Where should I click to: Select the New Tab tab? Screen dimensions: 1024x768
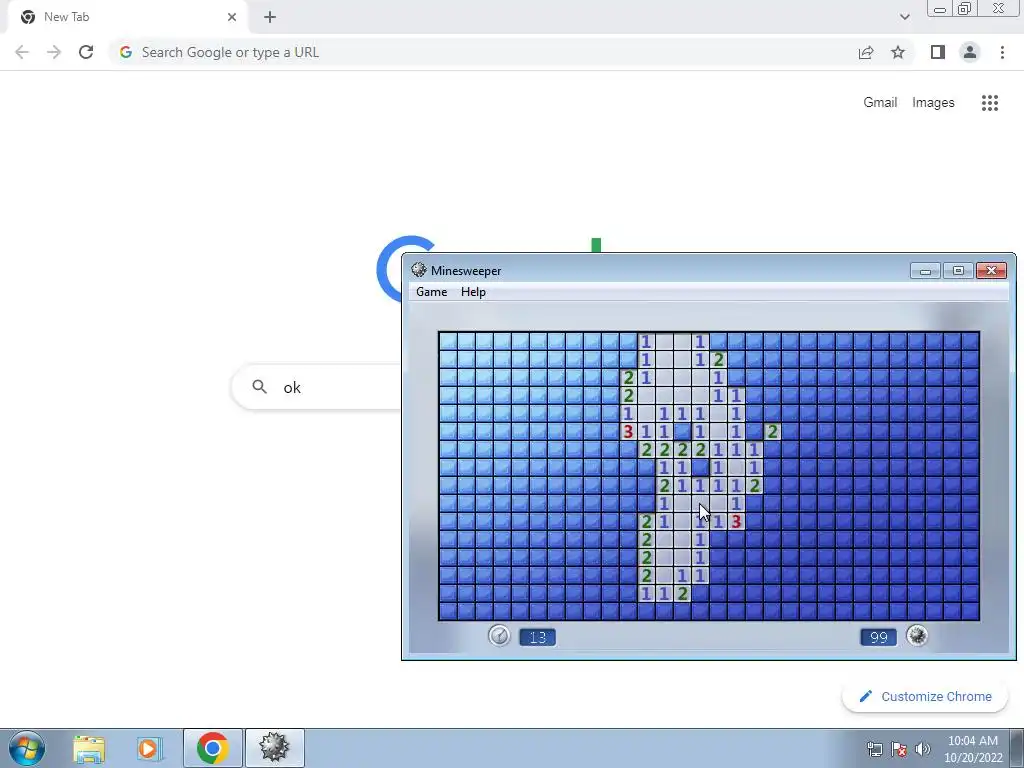tap(127, 17)
